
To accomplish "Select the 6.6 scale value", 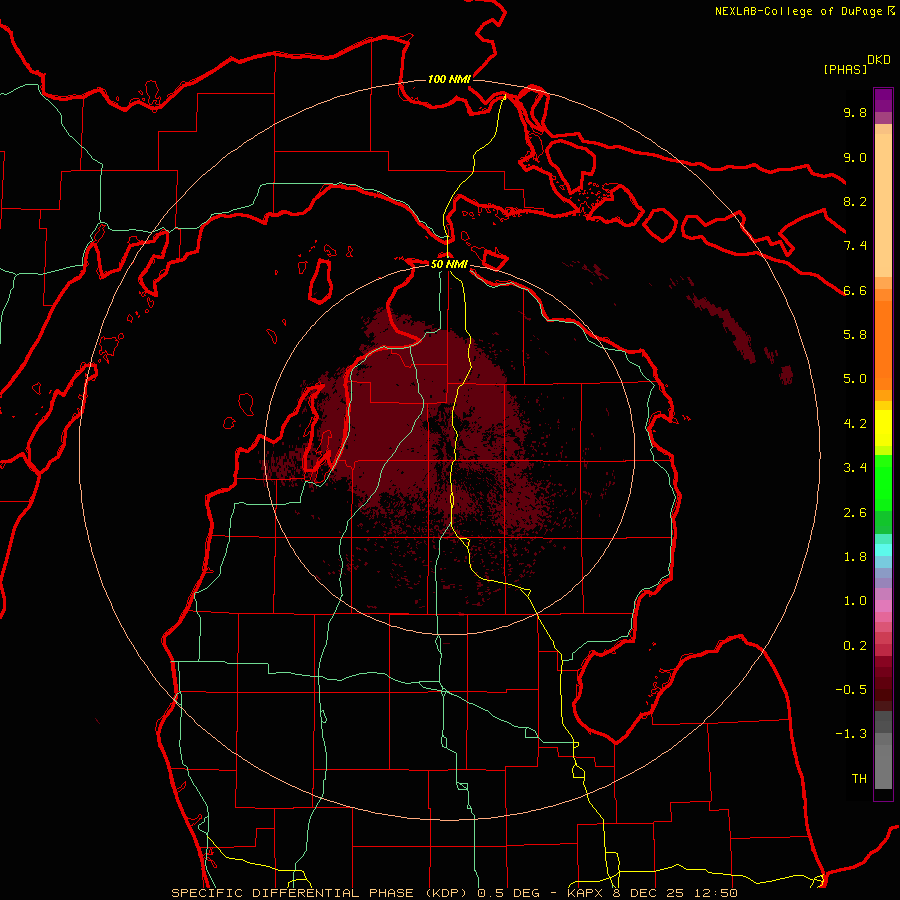I will click(x=855, y=291).
